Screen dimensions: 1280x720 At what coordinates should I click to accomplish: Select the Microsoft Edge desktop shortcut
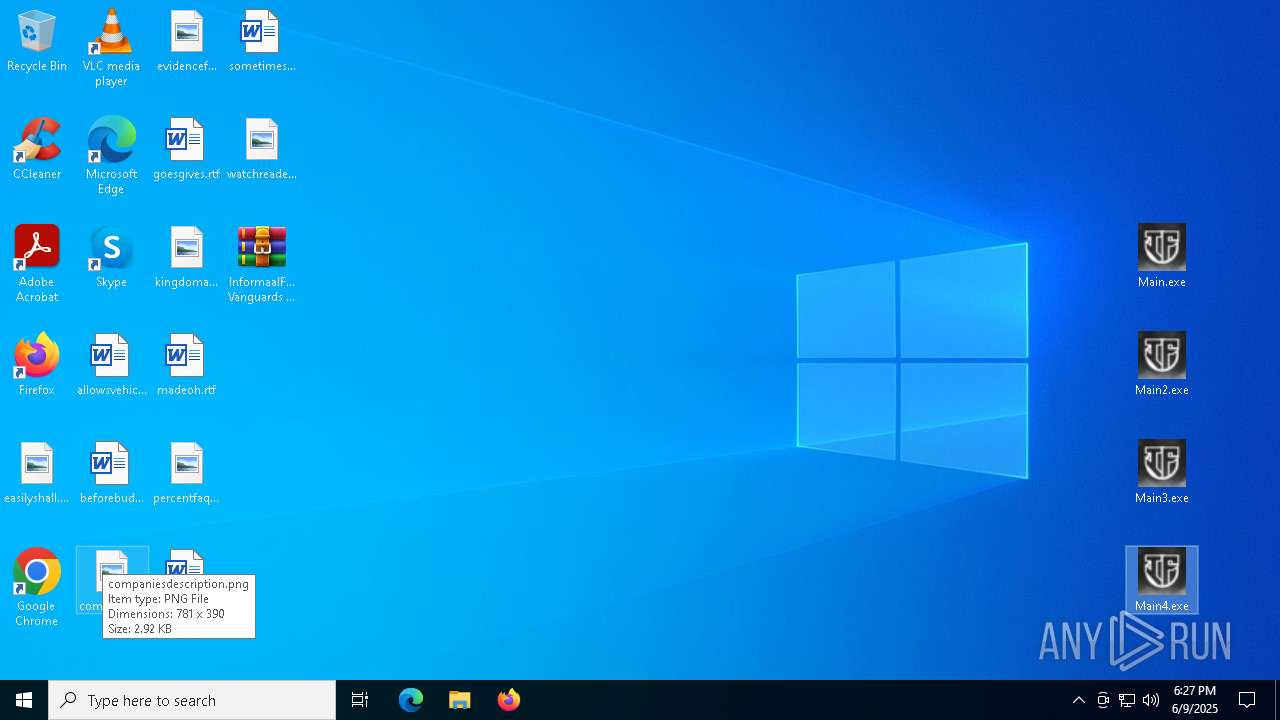[x=111, y=156]
